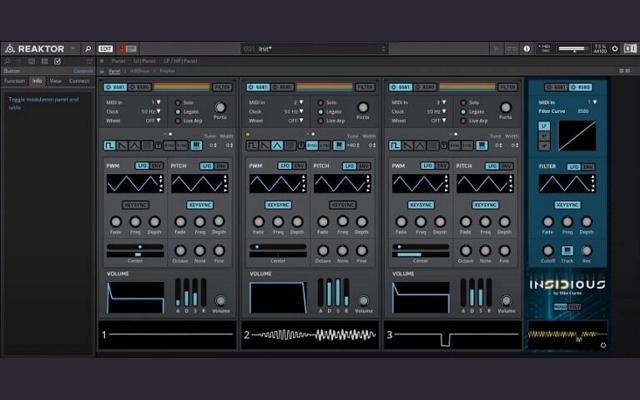Select the LP filter type button
The width and height of the screenshot is (640, 400).
tap(544, 126)
